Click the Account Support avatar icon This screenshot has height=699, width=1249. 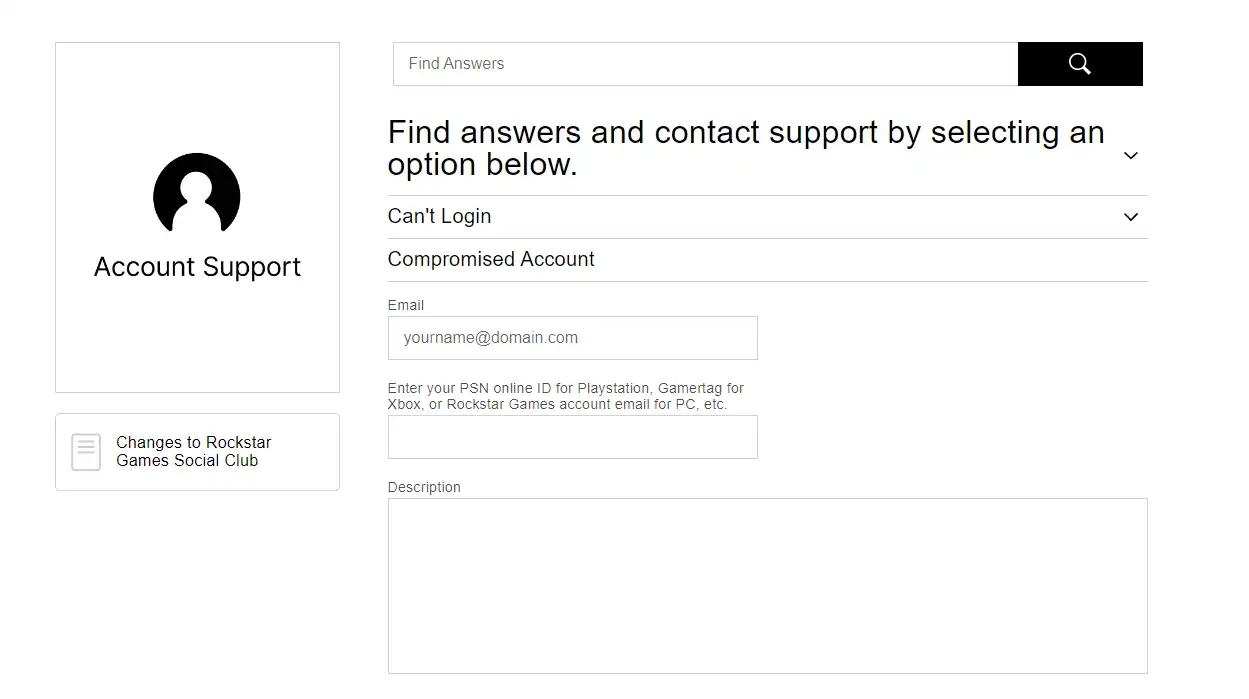pos(197,194)
